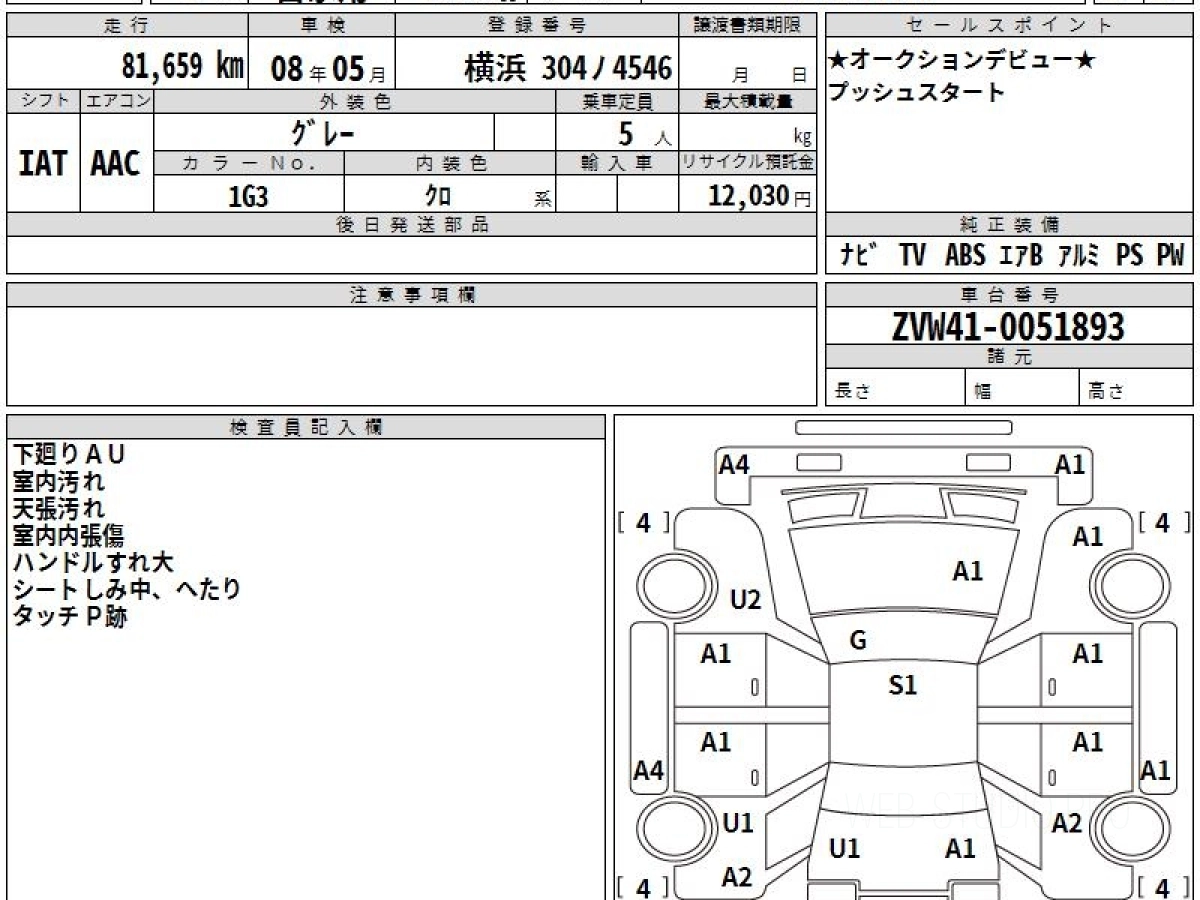Select inspector note シートしみ中、へたり
1200x900 pixels.
[x=127, y=589]
